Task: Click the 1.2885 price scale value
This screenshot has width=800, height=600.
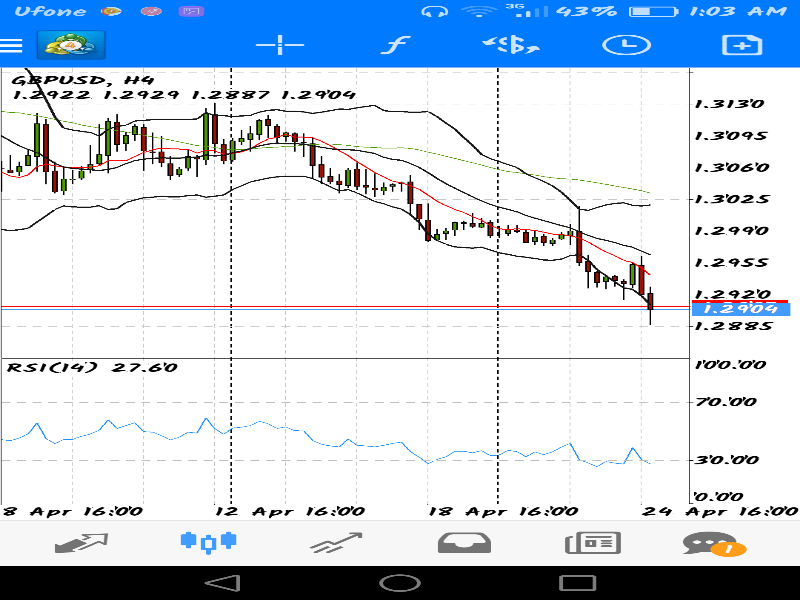Action: [x=734, y=326]
